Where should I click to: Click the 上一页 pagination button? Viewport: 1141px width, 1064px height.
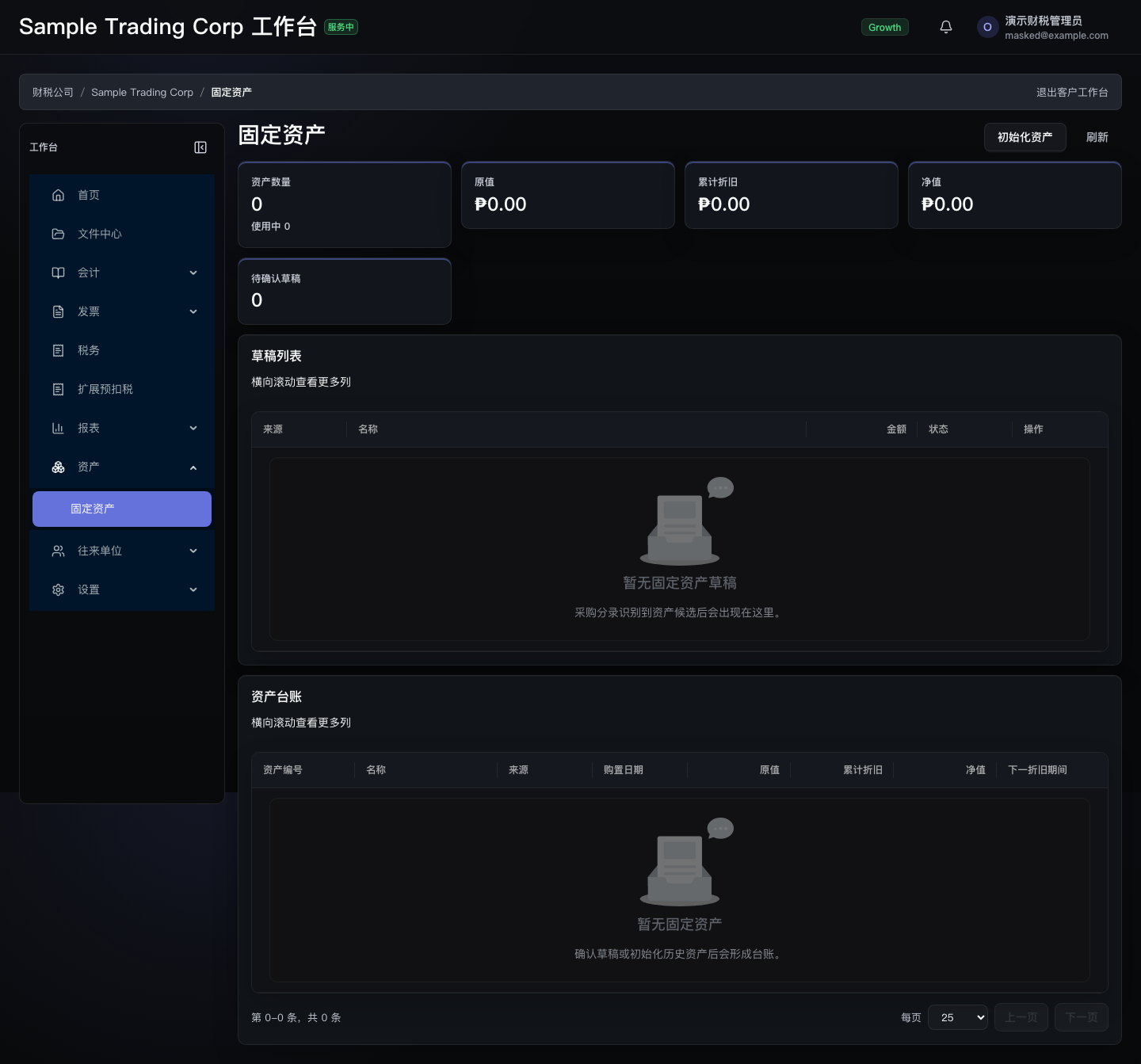click(1021, 1017)
